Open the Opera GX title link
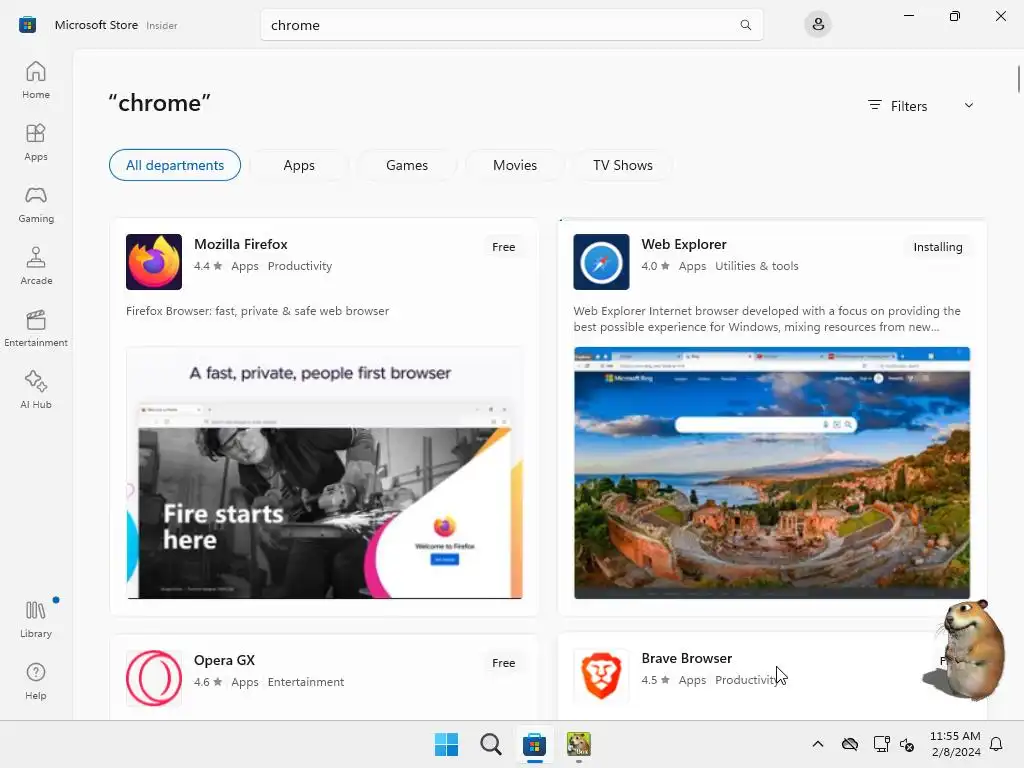Image resolution: width=1024 pixels, height=768 pixels. click(224, 660)
